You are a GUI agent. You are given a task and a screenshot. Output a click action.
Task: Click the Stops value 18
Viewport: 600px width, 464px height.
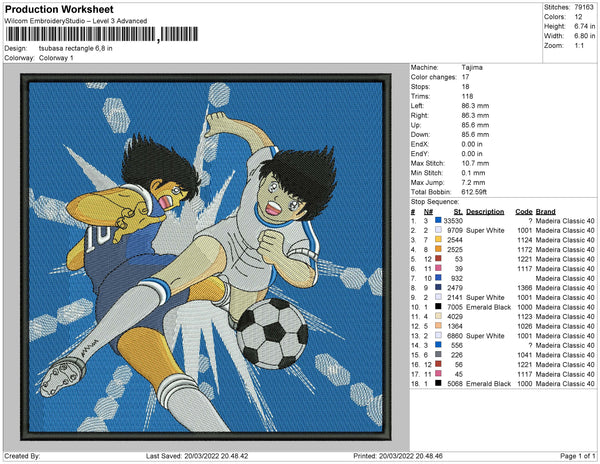tap(465, 86)
